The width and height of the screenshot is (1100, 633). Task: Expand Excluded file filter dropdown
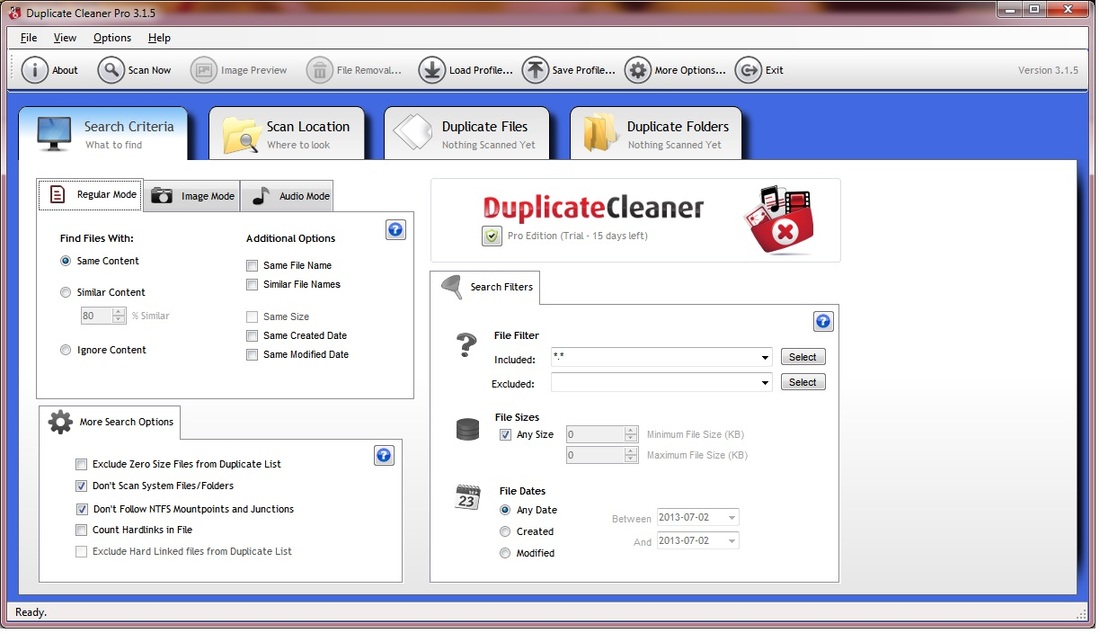765,383
